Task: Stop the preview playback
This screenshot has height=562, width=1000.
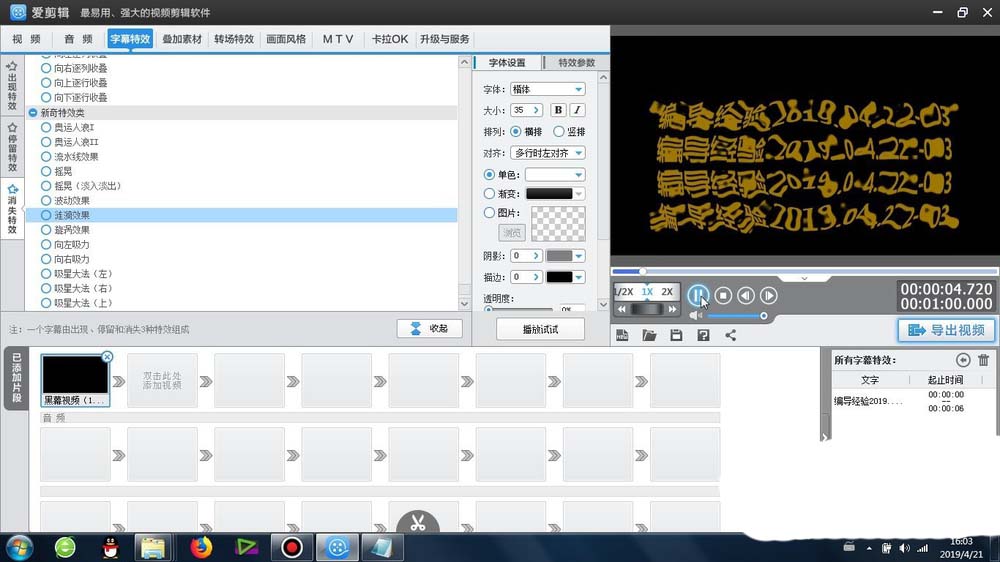Action: click(723, 295)
